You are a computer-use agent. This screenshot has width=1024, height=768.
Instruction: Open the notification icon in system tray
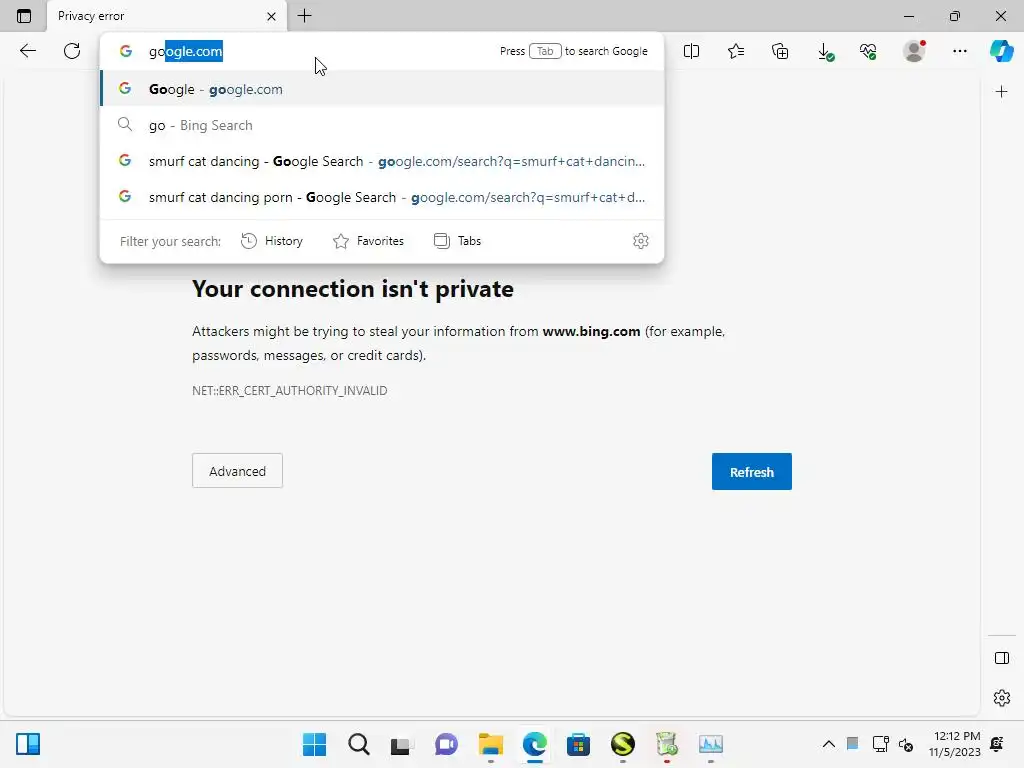pos(997,744)
